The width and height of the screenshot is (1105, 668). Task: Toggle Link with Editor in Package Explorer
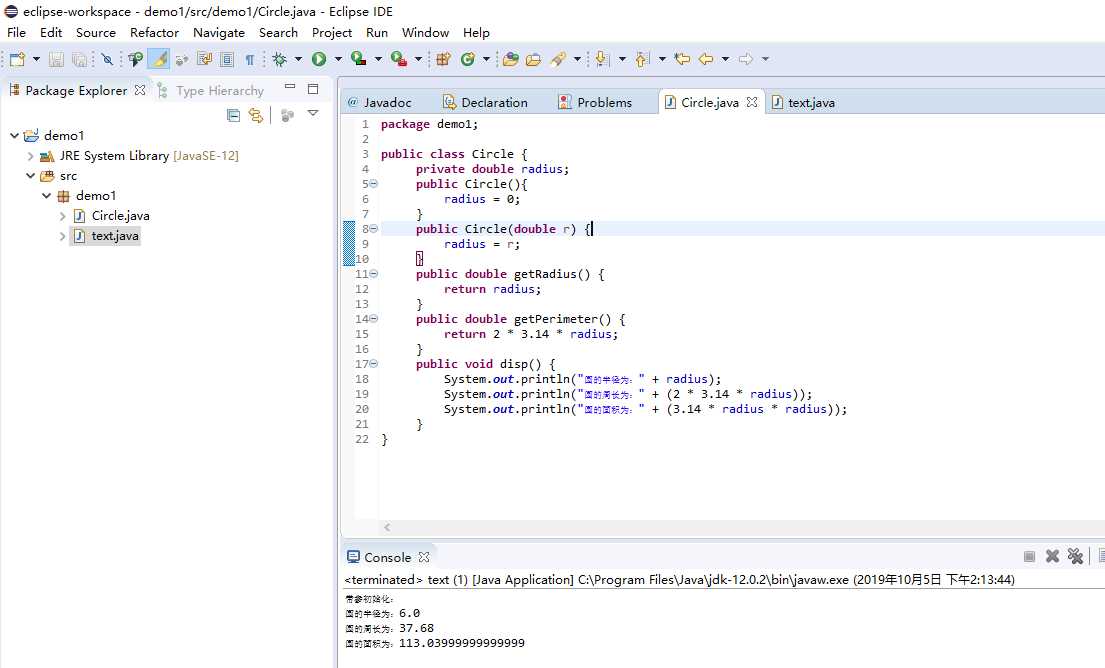click(x=256, y=115)
